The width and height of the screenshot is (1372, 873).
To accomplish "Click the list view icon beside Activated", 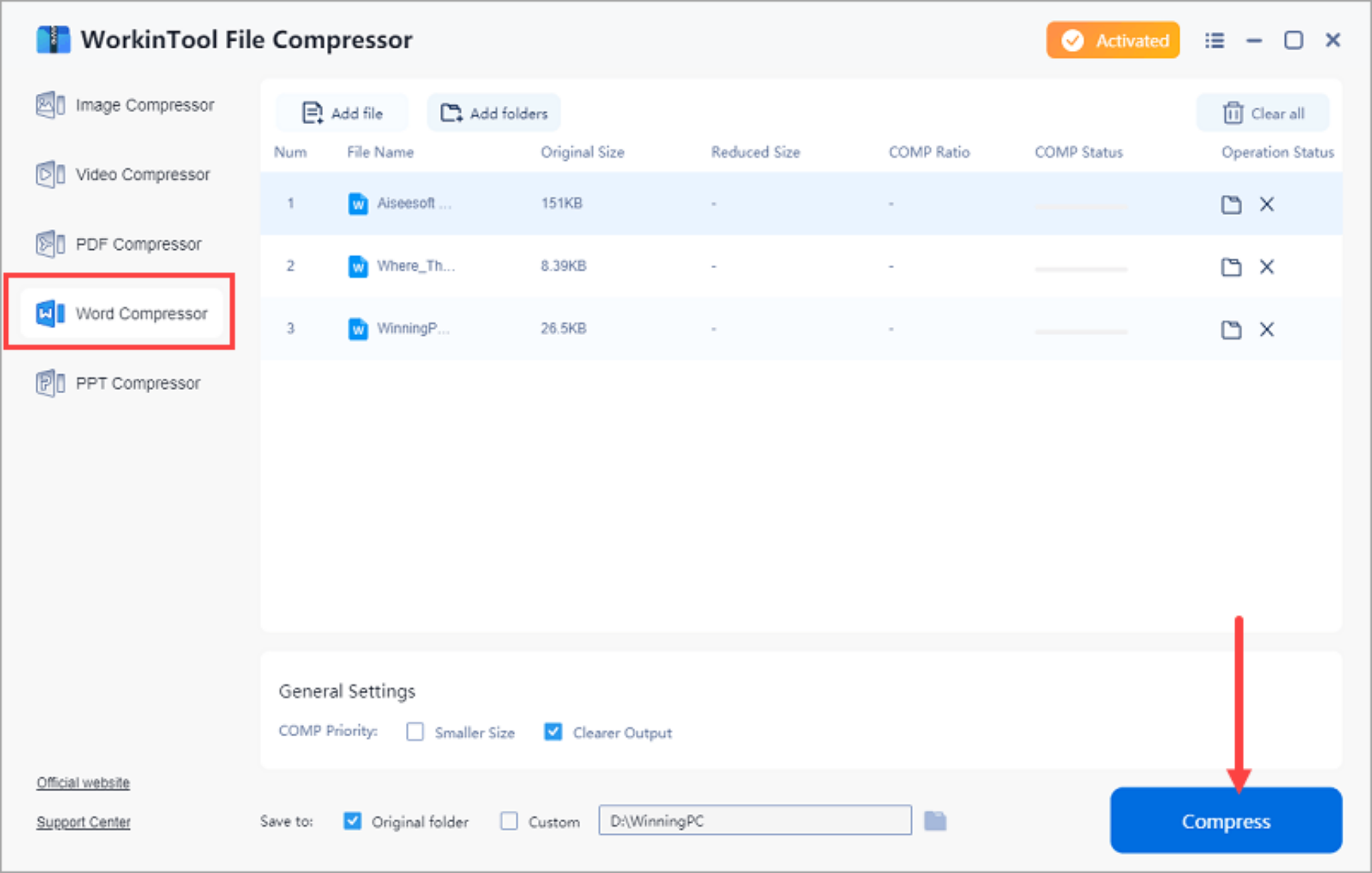I will pos(1214,40).
